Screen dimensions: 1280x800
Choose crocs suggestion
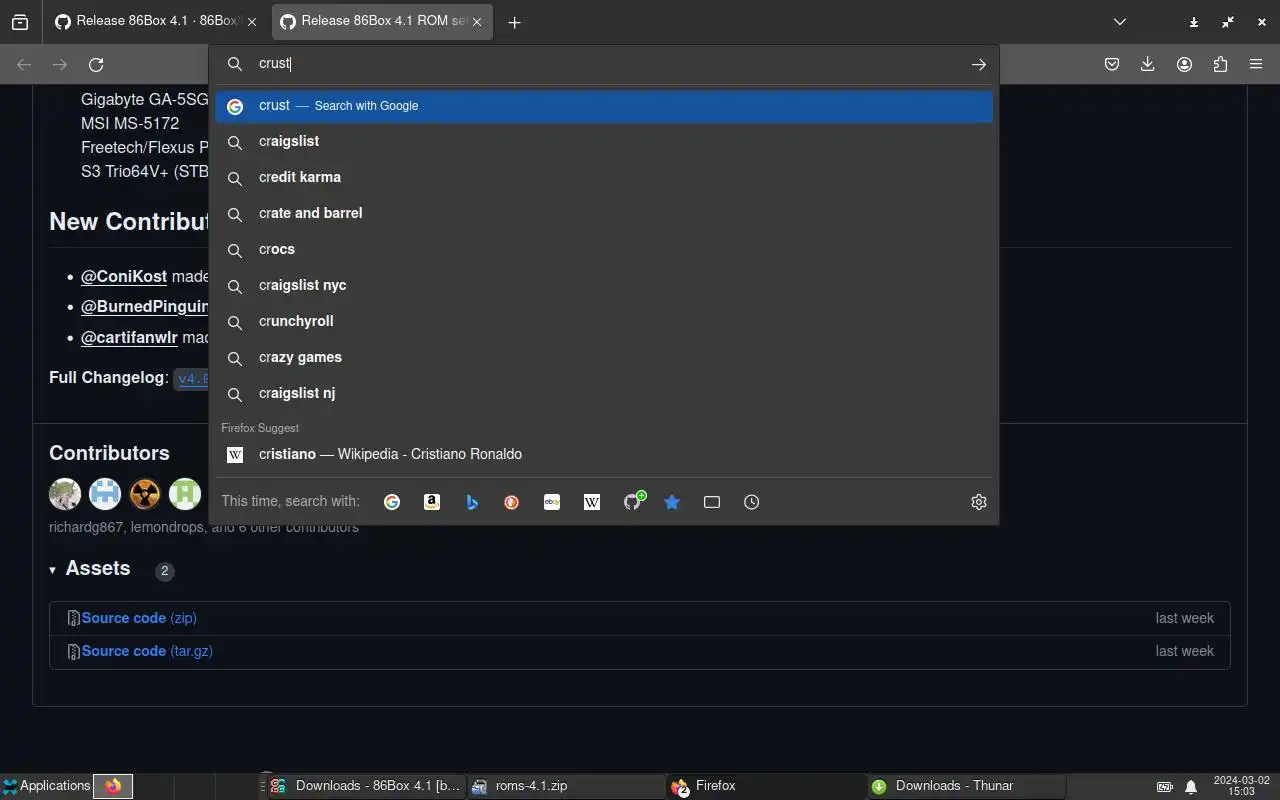tap(604, 250)
